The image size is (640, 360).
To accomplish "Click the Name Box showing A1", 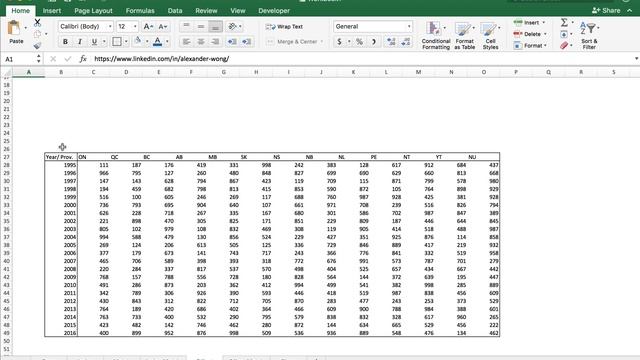I will (x=18, y=59).
